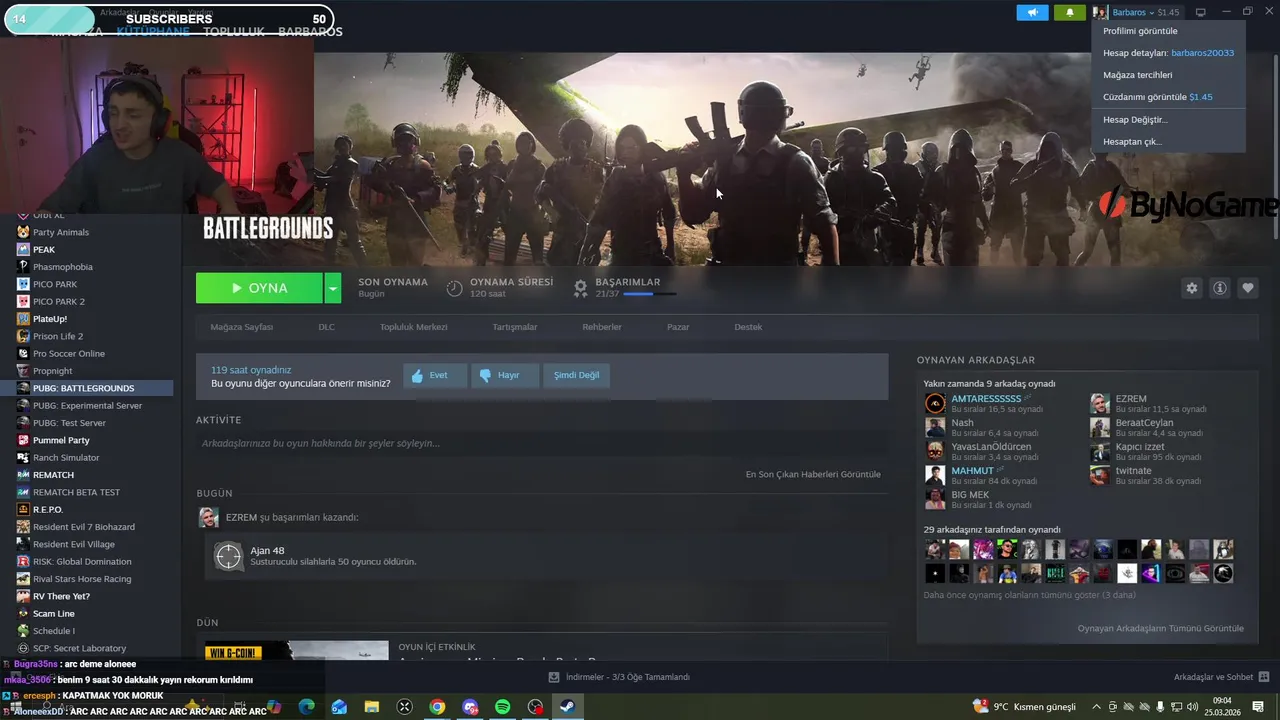Open friend BeraatCeylan entry
Image resolution: width=1280 pixels, height=720 pixels.
click(x=1145, y=422)
